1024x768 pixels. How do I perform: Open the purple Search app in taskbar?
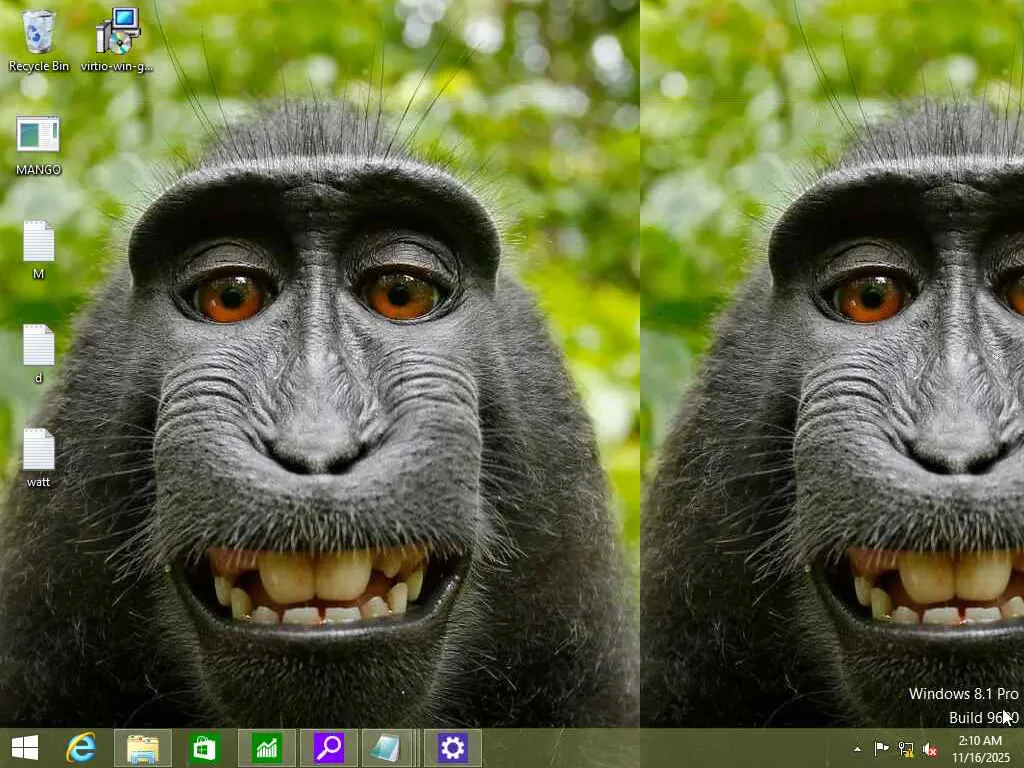[328, 748]
